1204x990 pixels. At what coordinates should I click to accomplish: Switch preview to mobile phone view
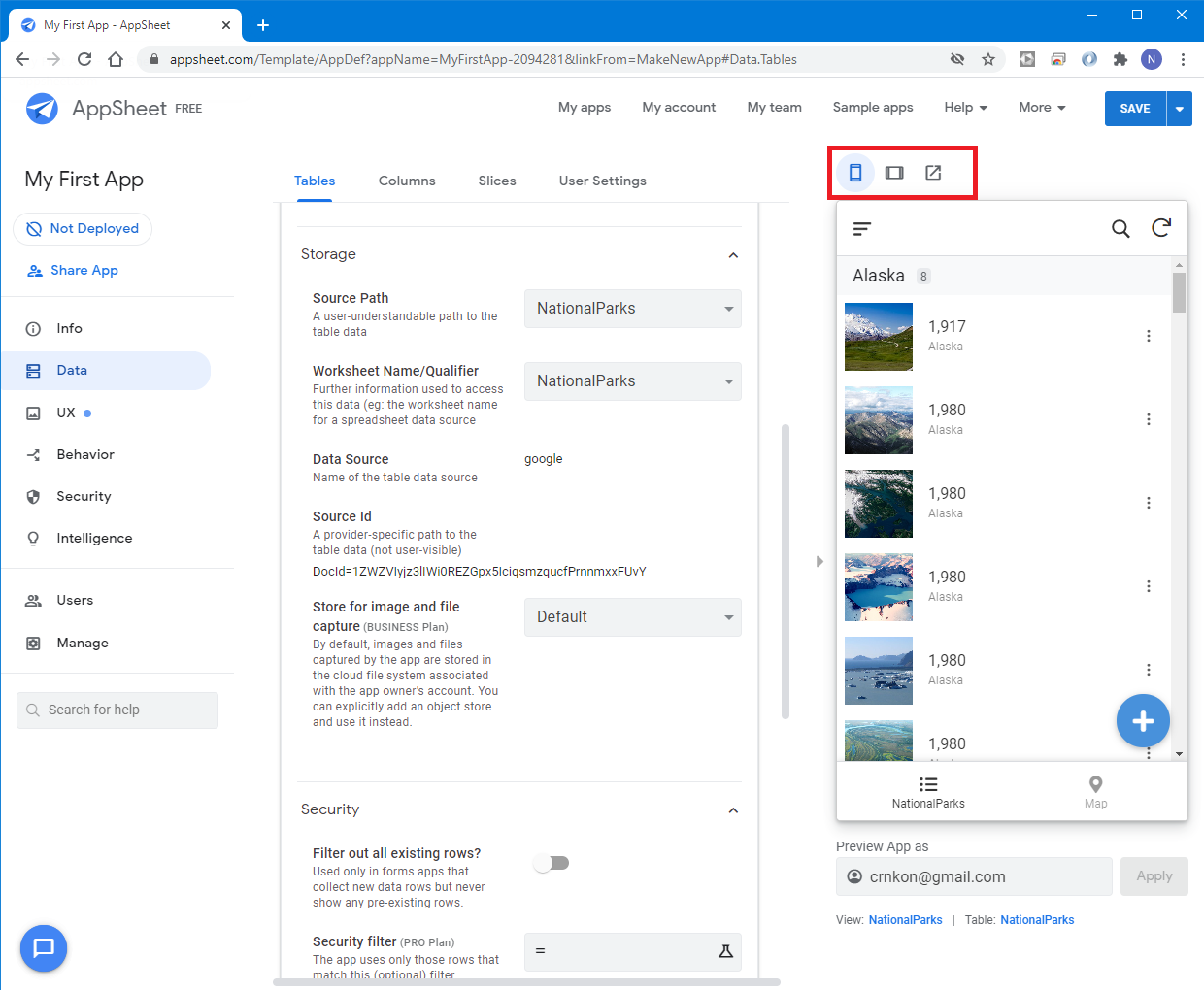(855, 173)
